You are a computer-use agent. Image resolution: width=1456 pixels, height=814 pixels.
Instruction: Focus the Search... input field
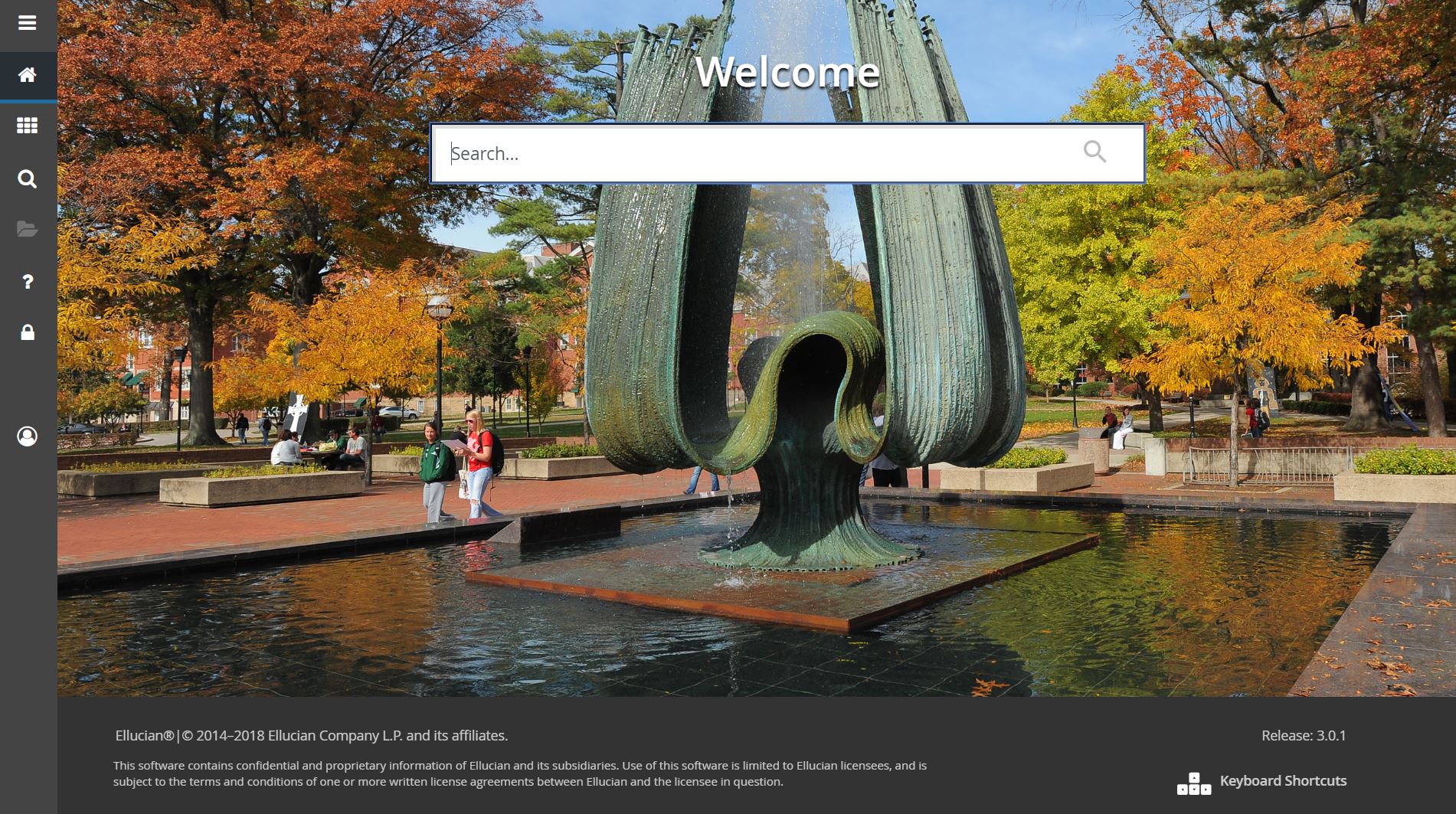787,153
